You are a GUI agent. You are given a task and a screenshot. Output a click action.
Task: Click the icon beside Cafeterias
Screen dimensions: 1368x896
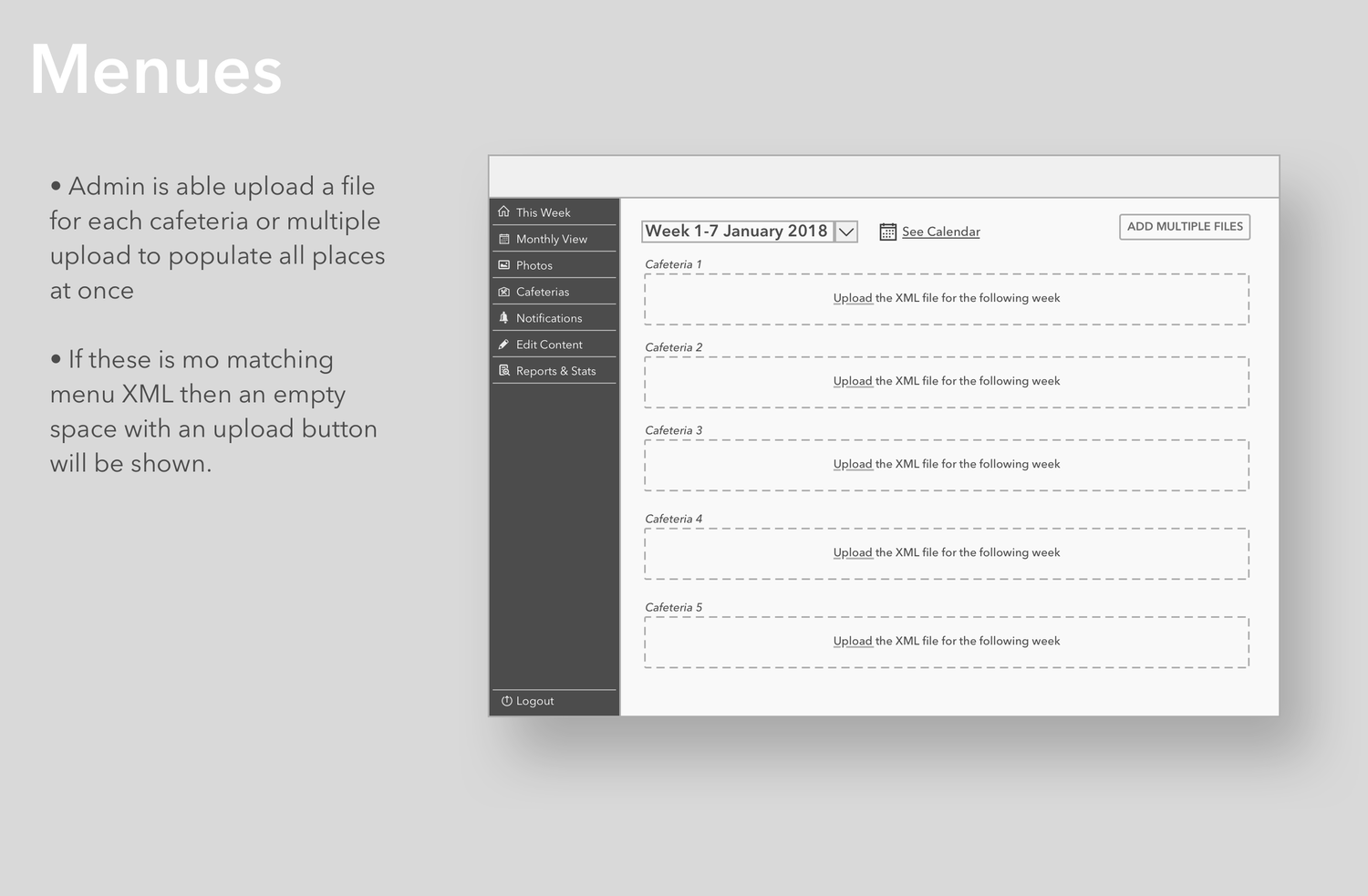pos(503,292)
